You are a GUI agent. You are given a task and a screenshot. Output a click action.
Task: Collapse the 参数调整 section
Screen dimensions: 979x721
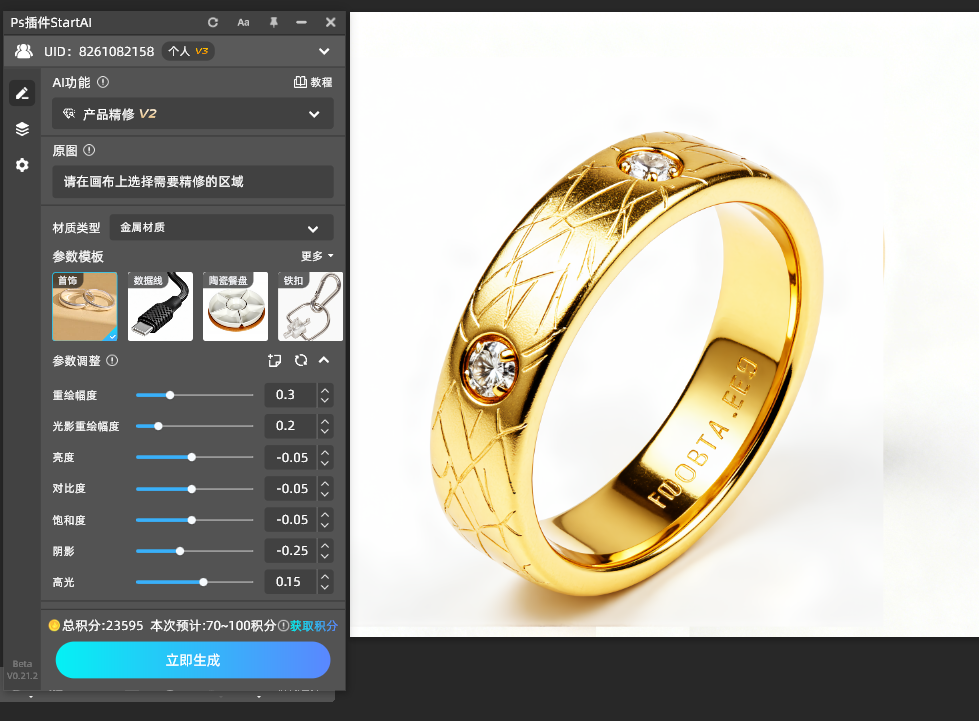(x=324, y=360)
